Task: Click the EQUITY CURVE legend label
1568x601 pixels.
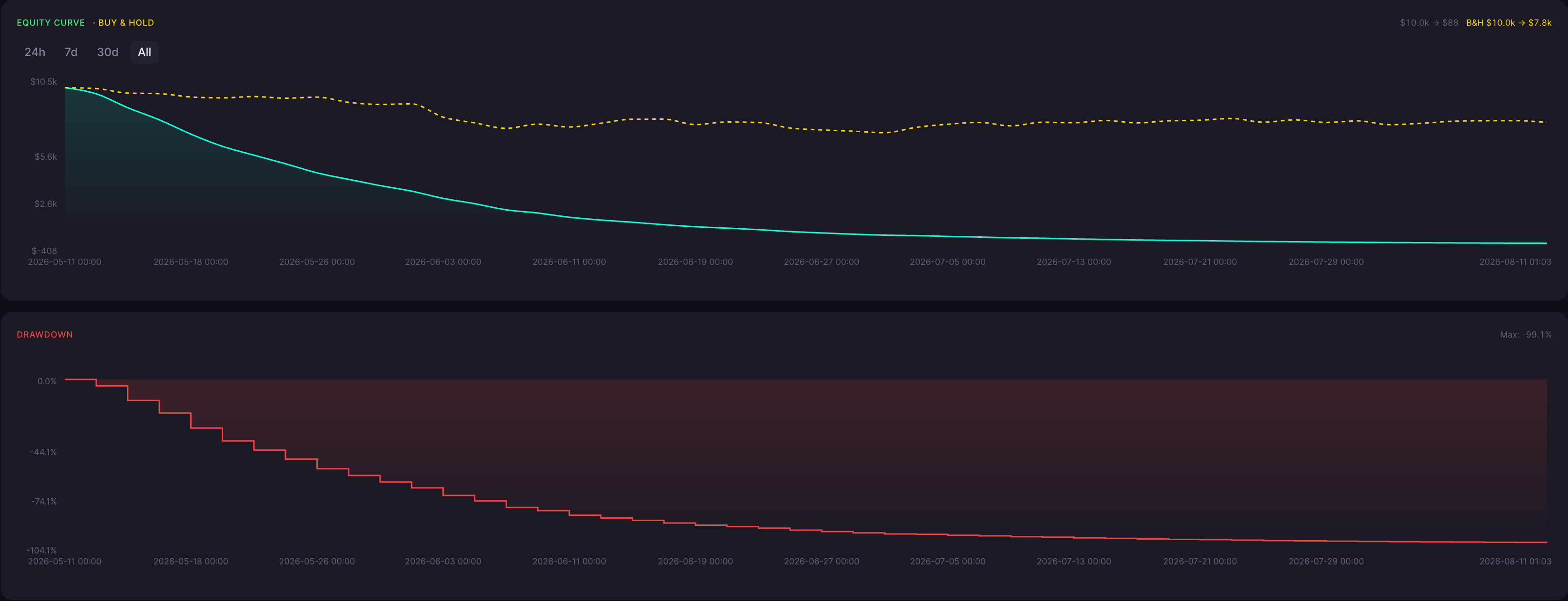Action: point(50,22)
